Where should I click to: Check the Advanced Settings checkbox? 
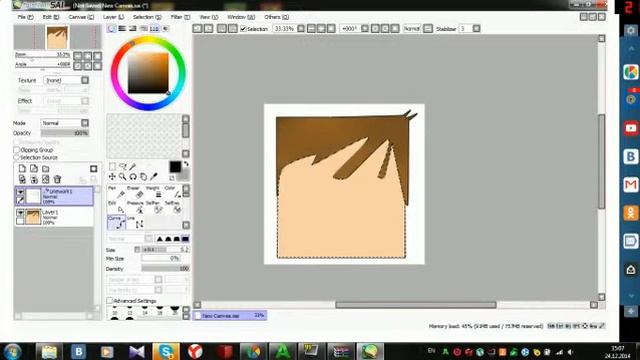pyautogui.click(x=109, y=301)
